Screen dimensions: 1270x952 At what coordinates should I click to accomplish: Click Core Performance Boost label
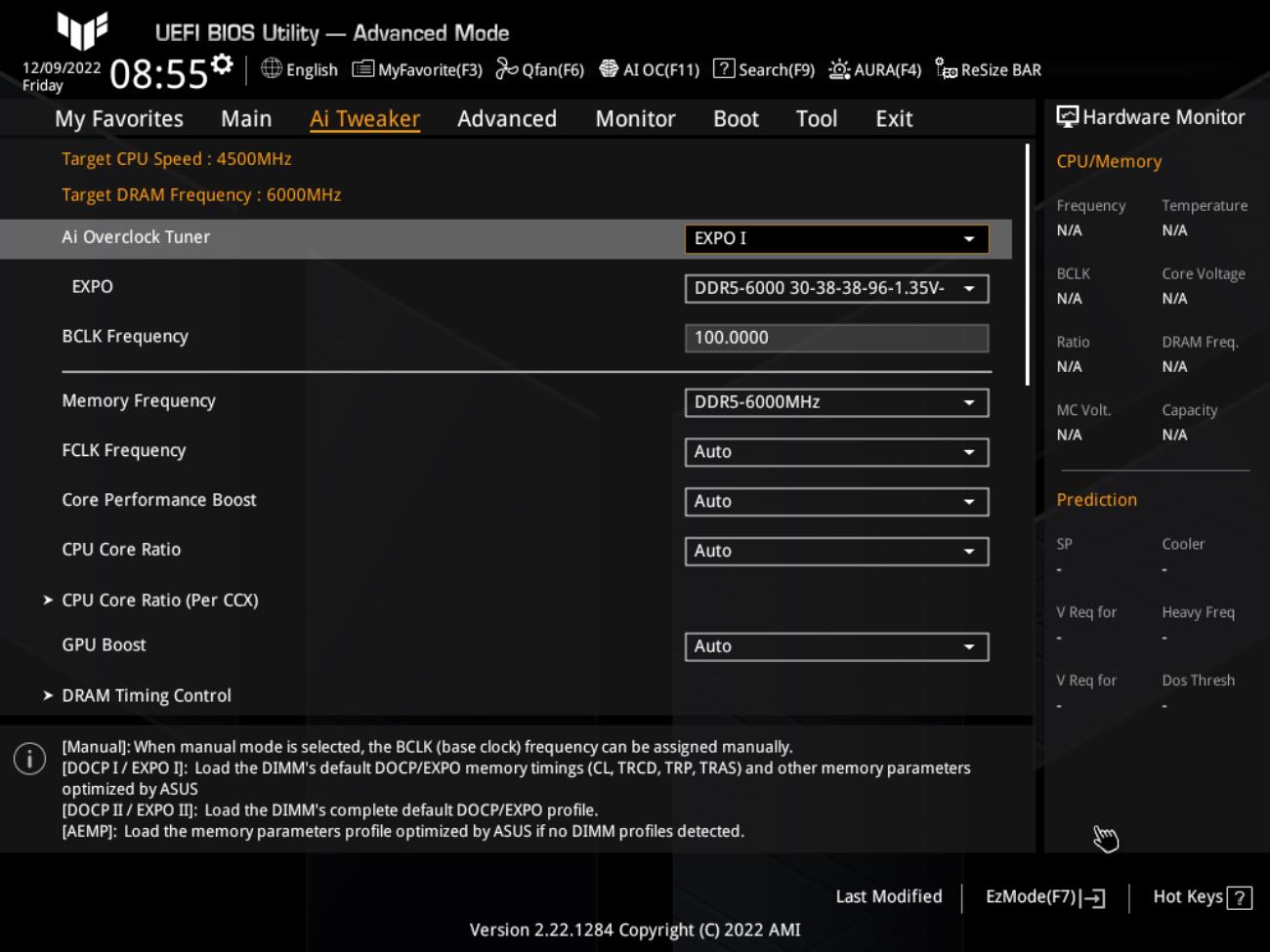point(159,500)
